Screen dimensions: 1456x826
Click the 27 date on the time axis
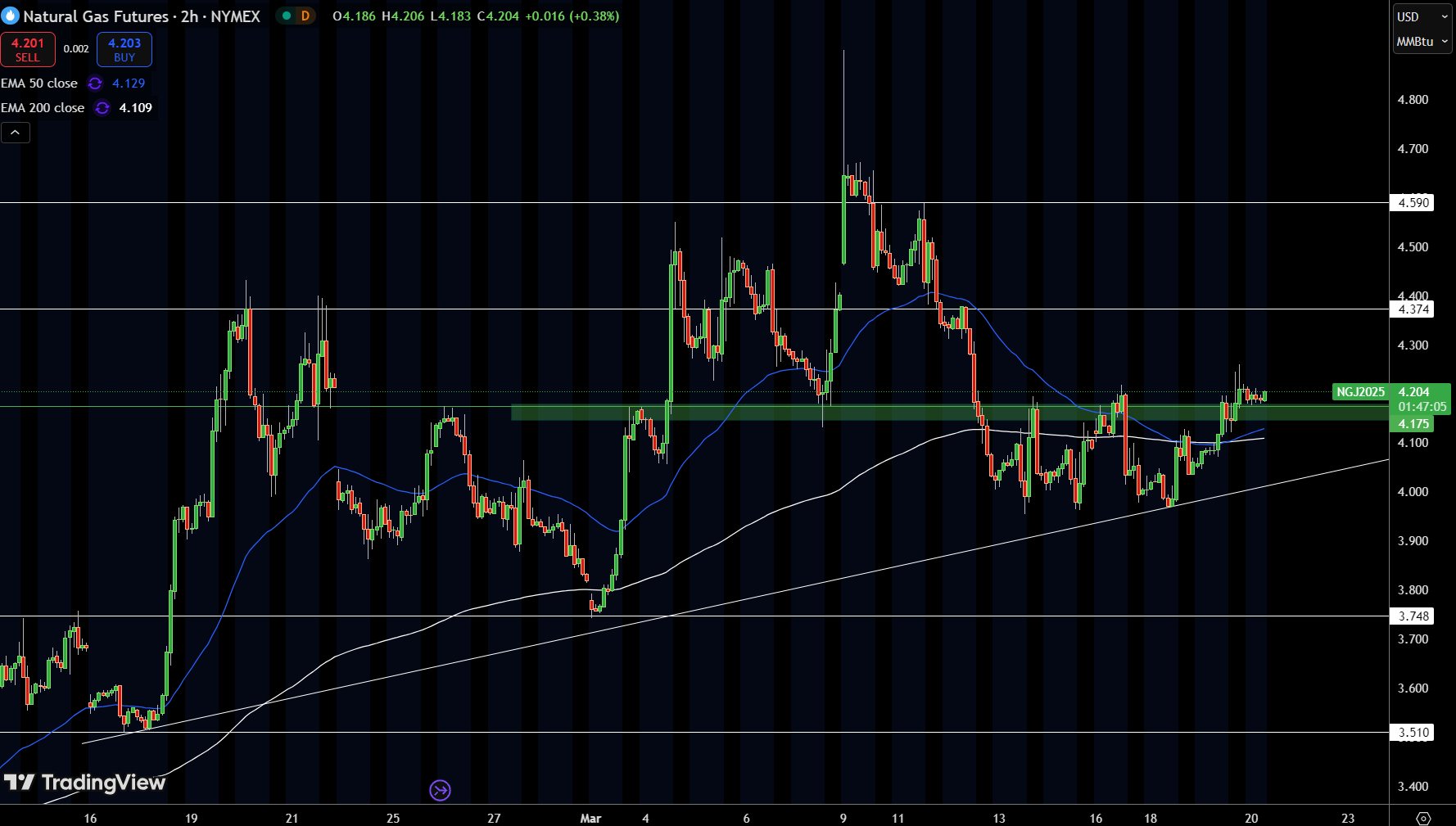tap(494, 819)
